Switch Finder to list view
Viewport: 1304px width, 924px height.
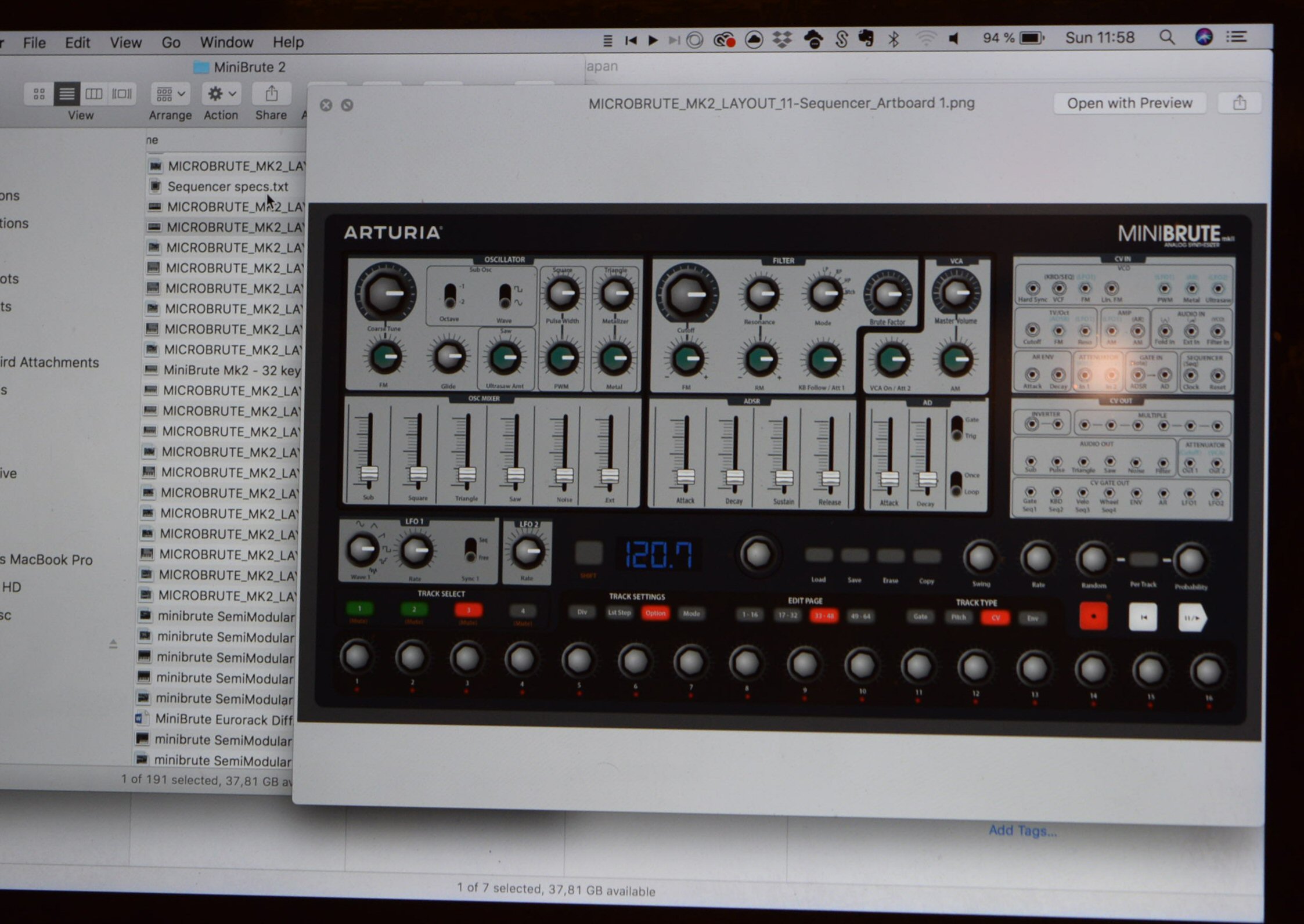click(67, 93)
